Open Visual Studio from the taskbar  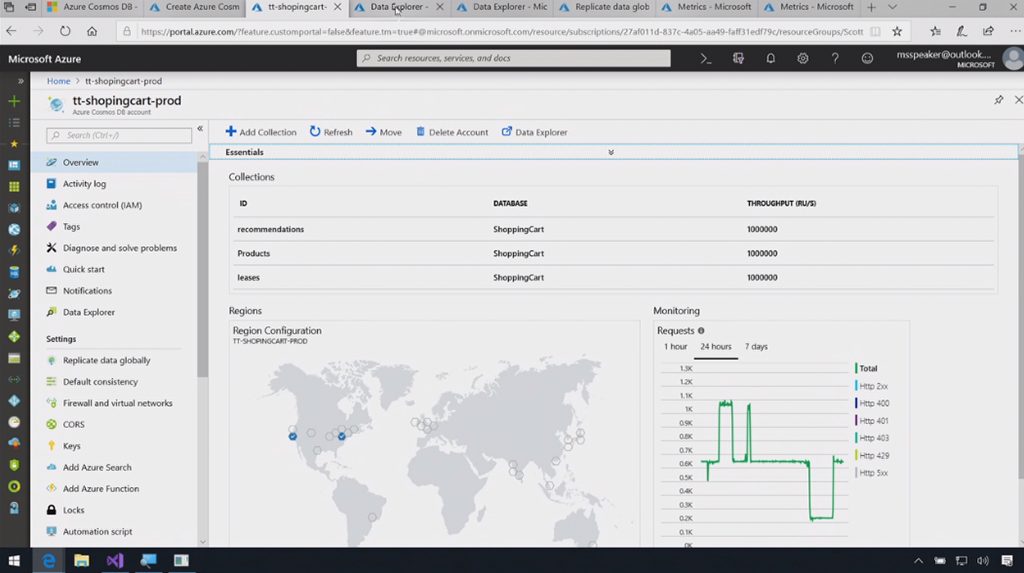[x=115, y=561]
